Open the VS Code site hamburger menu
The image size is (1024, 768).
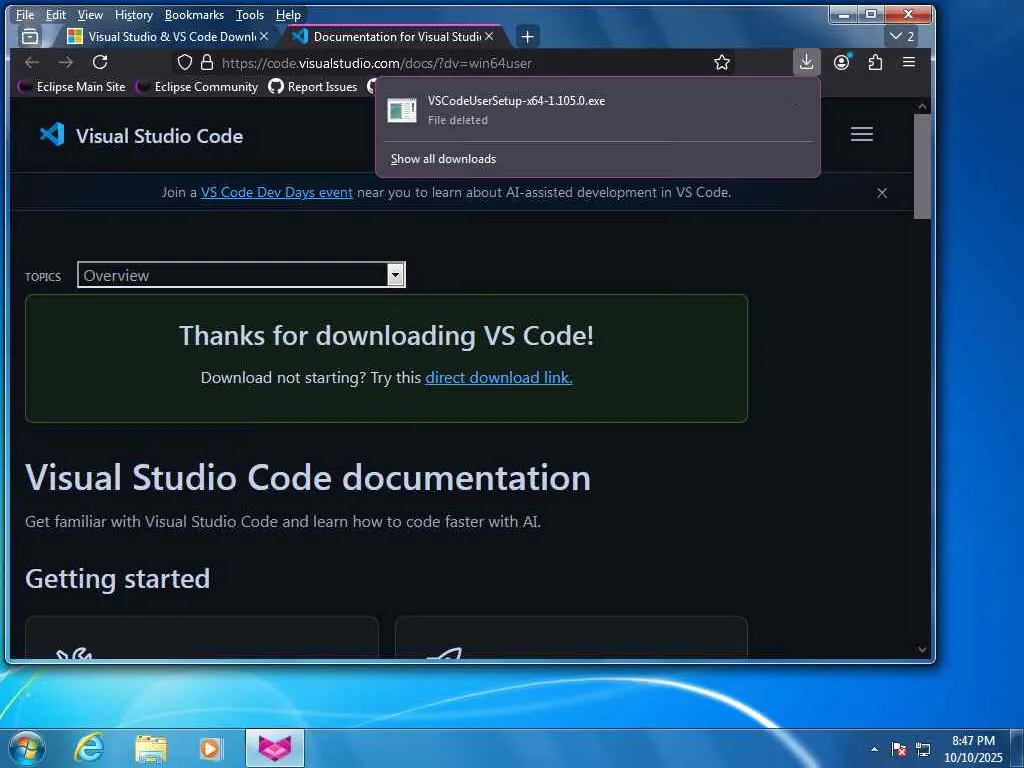click(862, 134)
